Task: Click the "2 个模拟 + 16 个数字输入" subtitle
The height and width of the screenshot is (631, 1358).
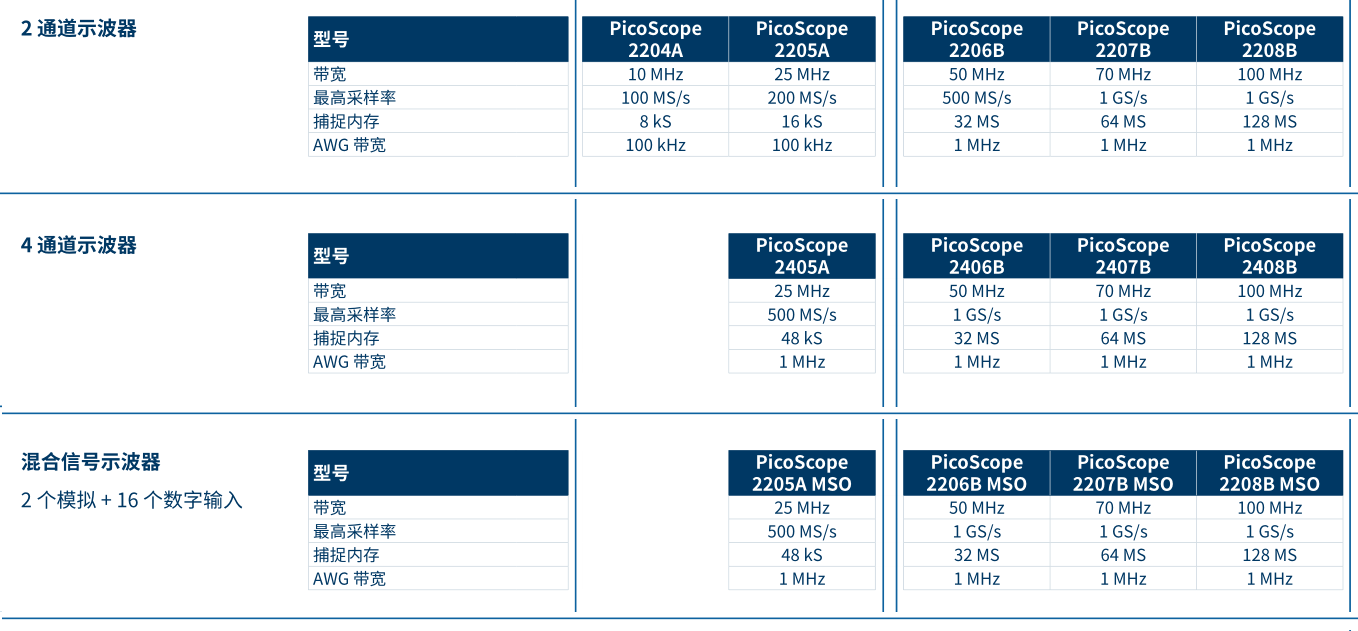Action: 132,499
